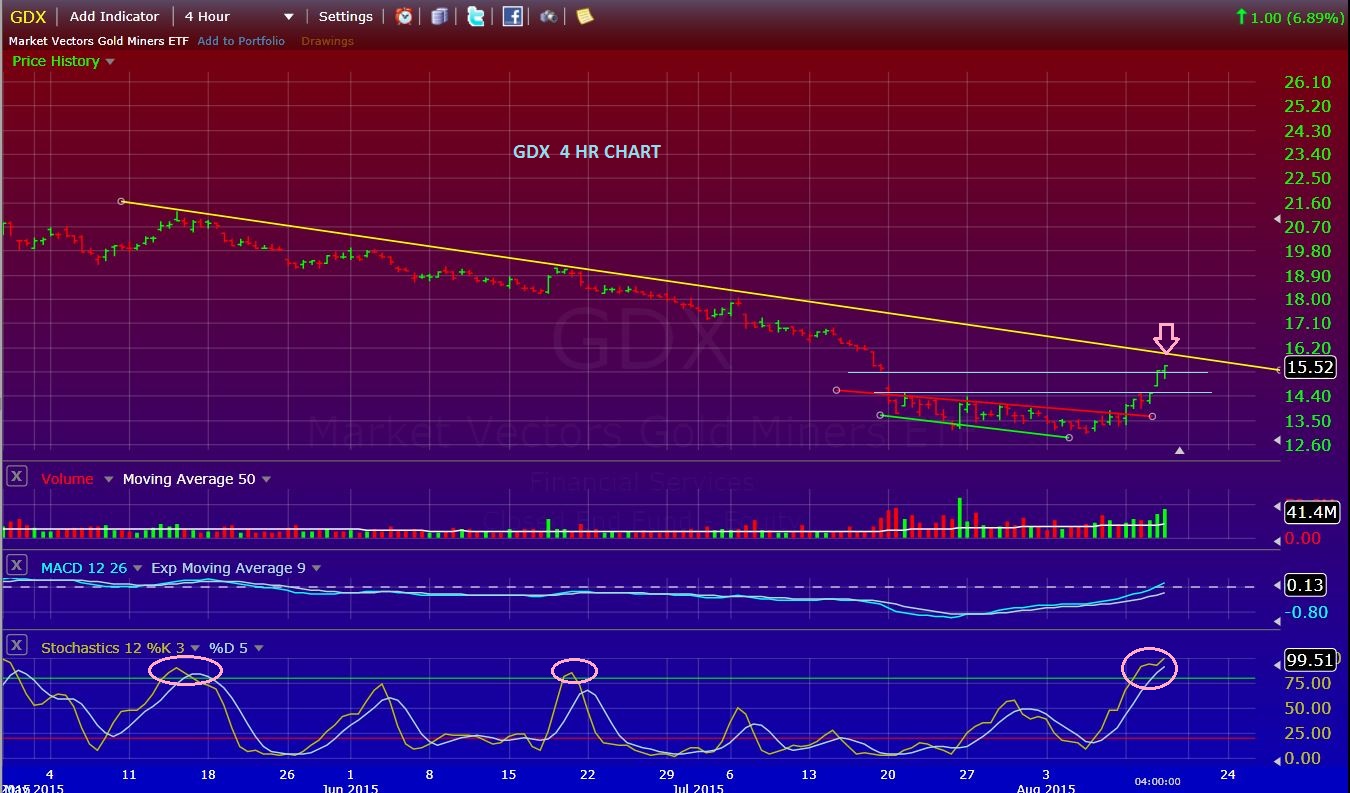Expand the Moving Average 50 dropdown

[x=267, y=480]
